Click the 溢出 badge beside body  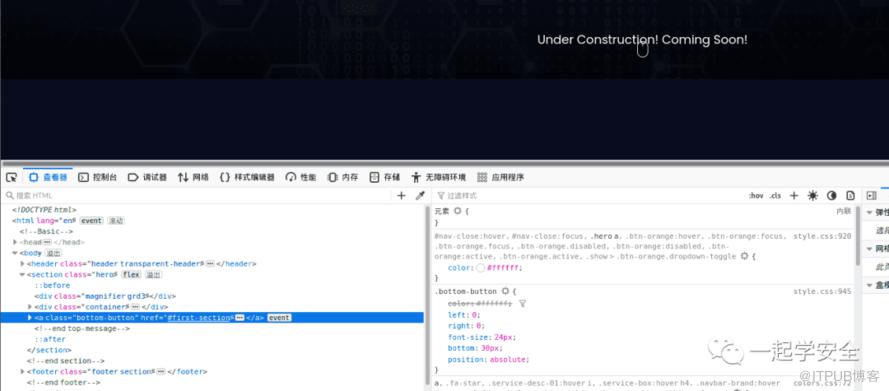click(53, 253)
